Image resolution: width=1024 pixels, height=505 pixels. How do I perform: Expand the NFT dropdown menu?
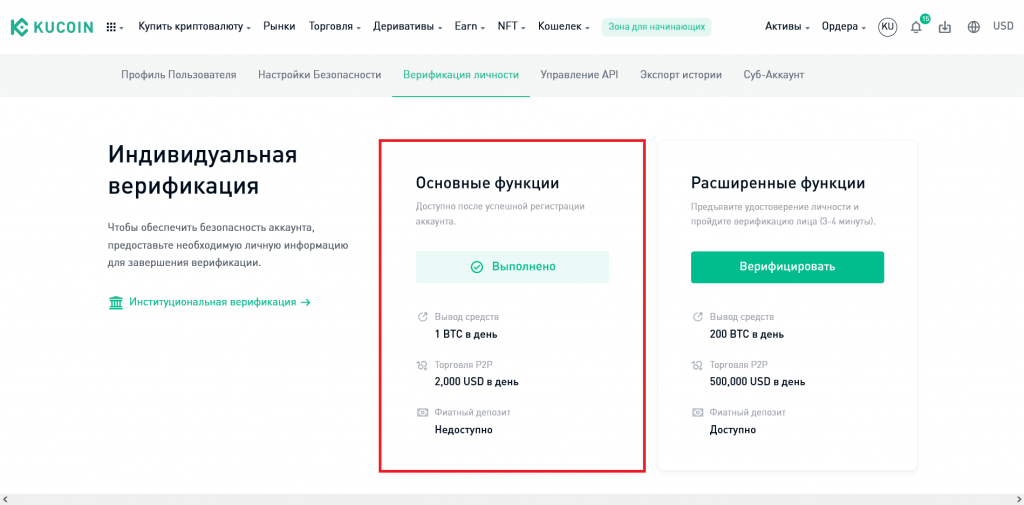(x=511, y=27)
